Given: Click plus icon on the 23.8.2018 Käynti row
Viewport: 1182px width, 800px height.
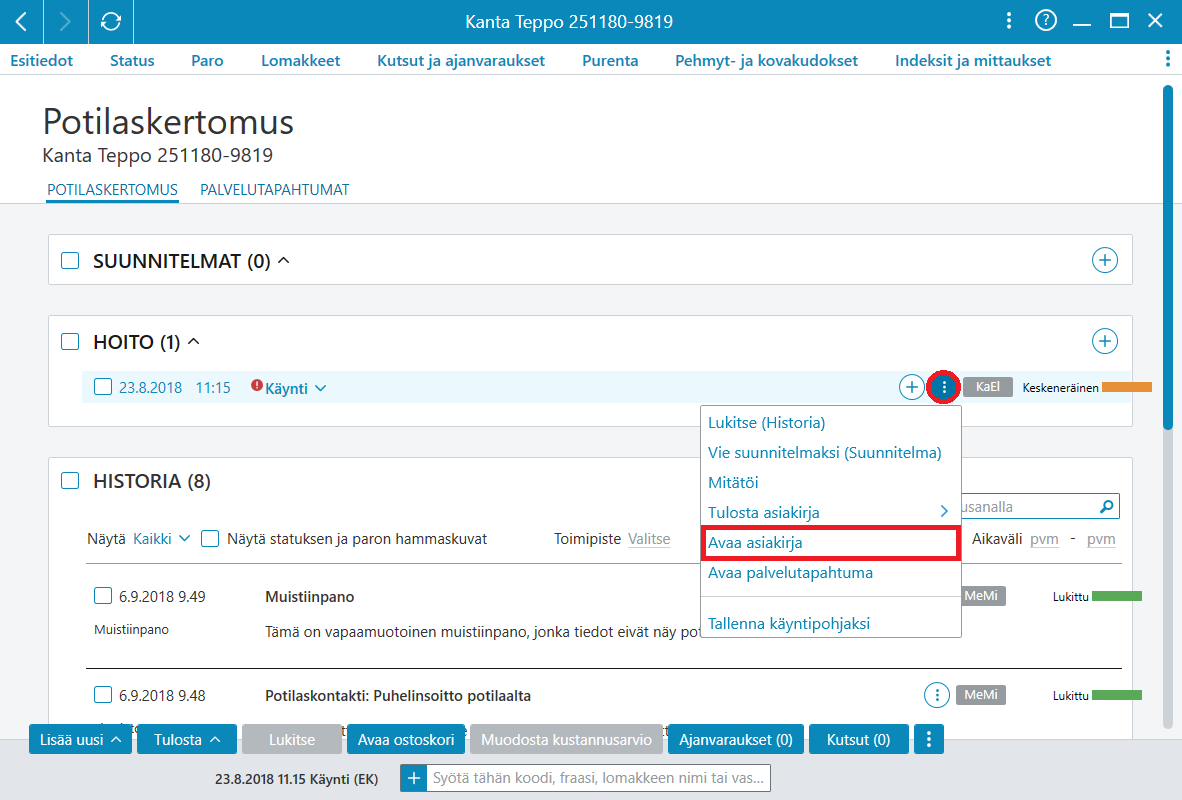Looking at the screenshot, I should click(911, 388).
